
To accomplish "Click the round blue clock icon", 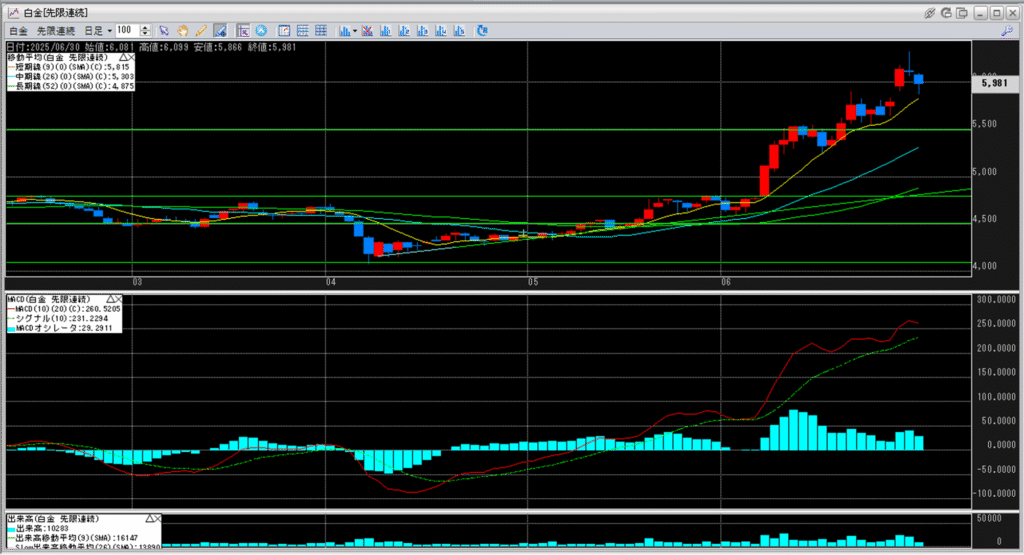I will point(261,31).
